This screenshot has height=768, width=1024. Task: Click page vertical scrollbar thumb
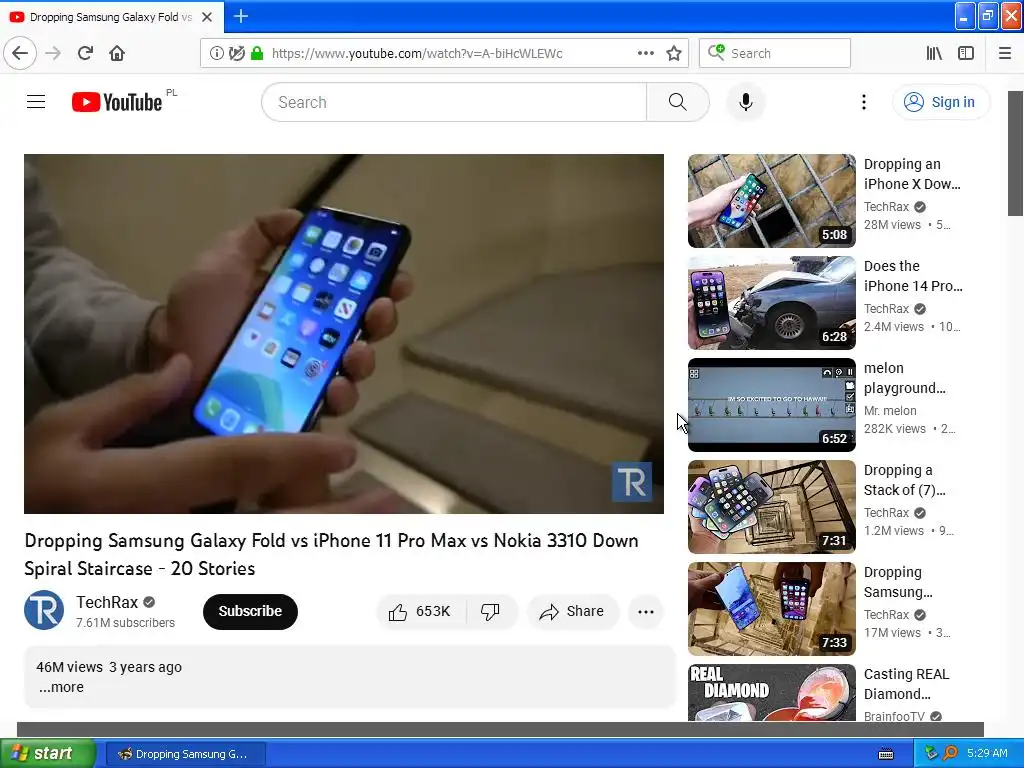tap(1015, 153)
